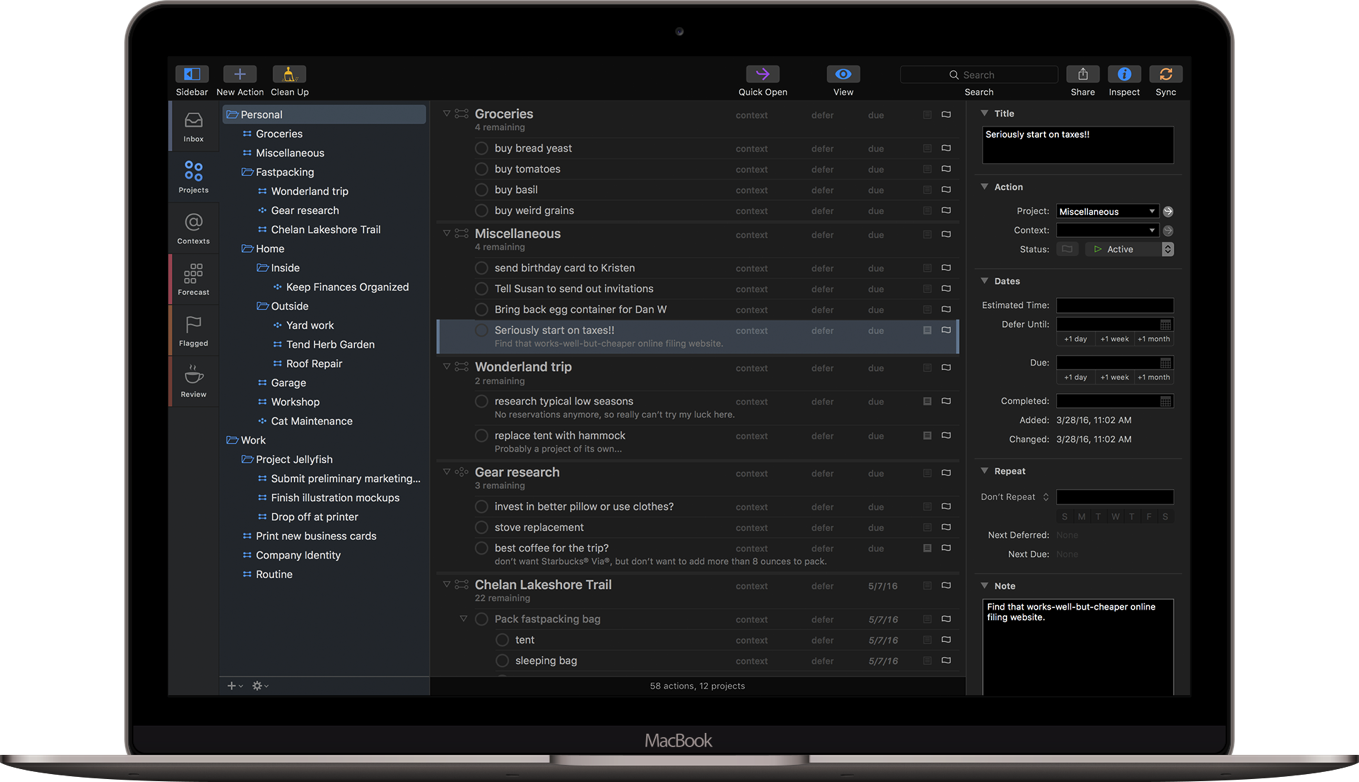Click +1 day under Defer Until
Image resolution: width=1359 pixels, height=782 pixels.
coord(1075,339)
